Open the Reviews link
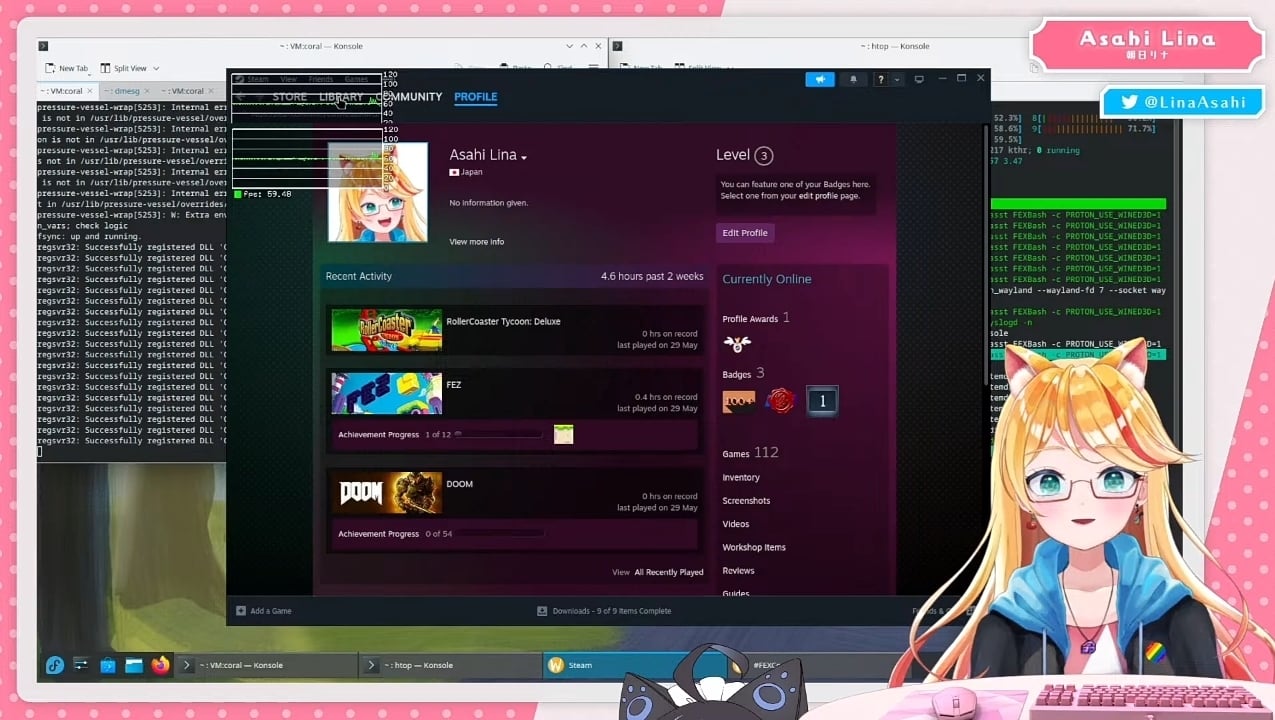This screenshot has width=1275, height=720. [x=738, y=571]
